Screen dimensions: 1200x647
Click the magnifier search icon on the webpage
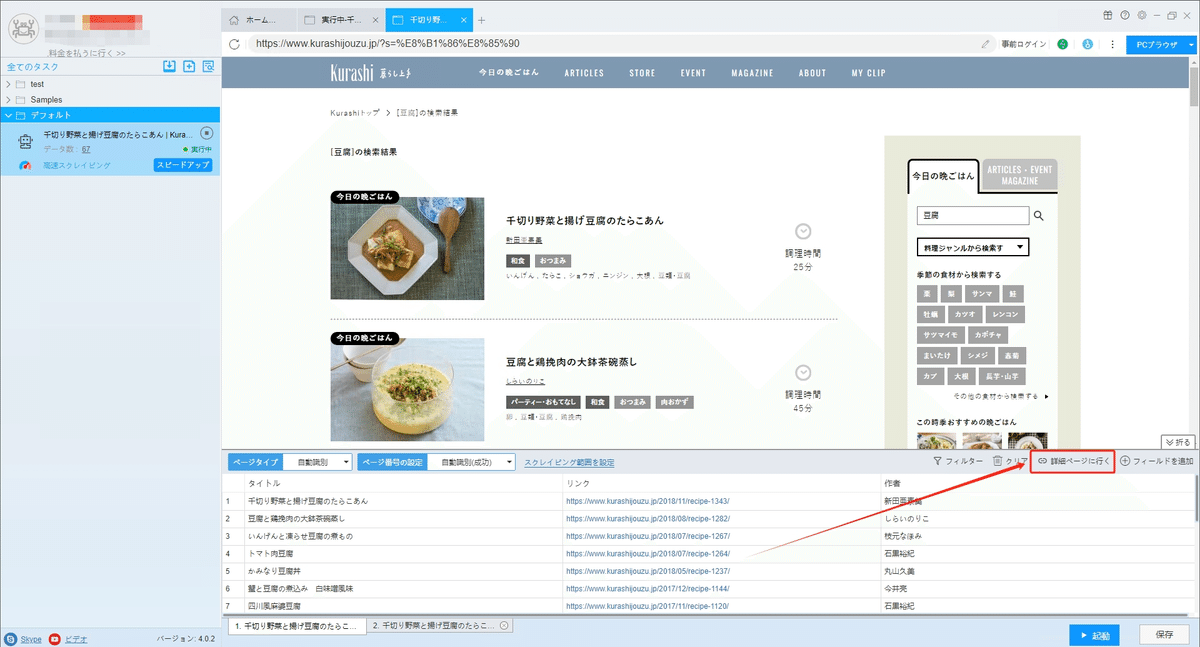tap(1039, 215)
